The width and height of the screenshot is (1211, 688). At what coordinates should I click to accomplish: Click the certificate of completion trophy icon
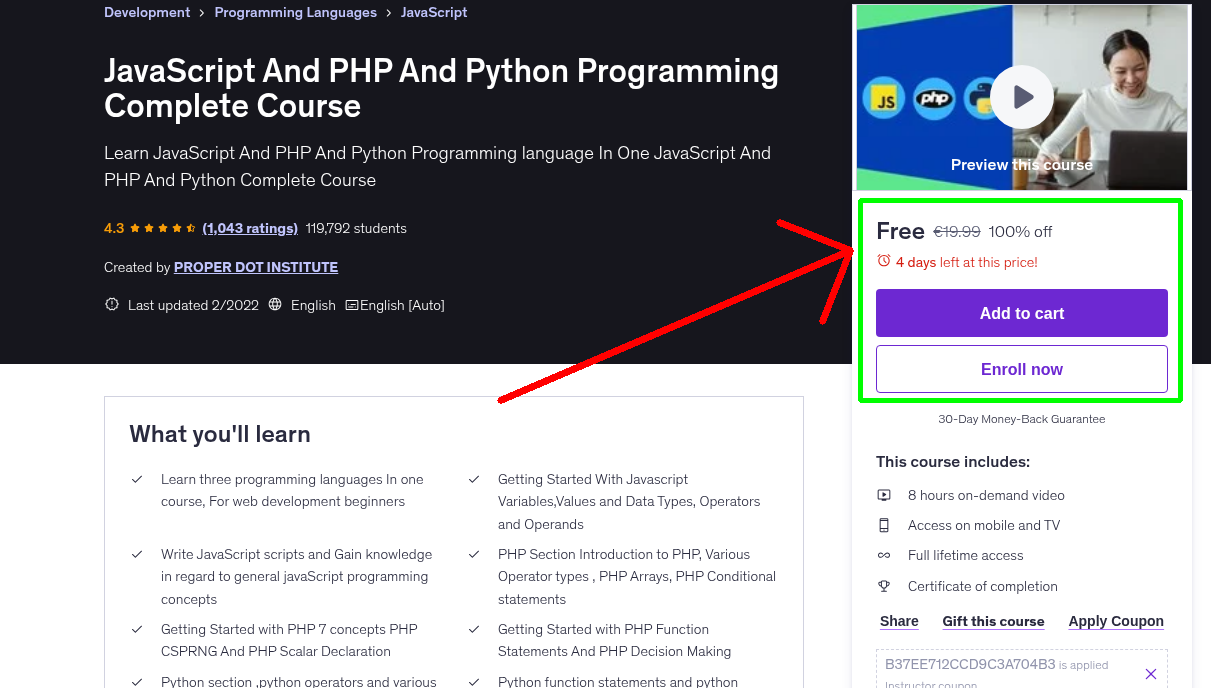tap(884, 586)
